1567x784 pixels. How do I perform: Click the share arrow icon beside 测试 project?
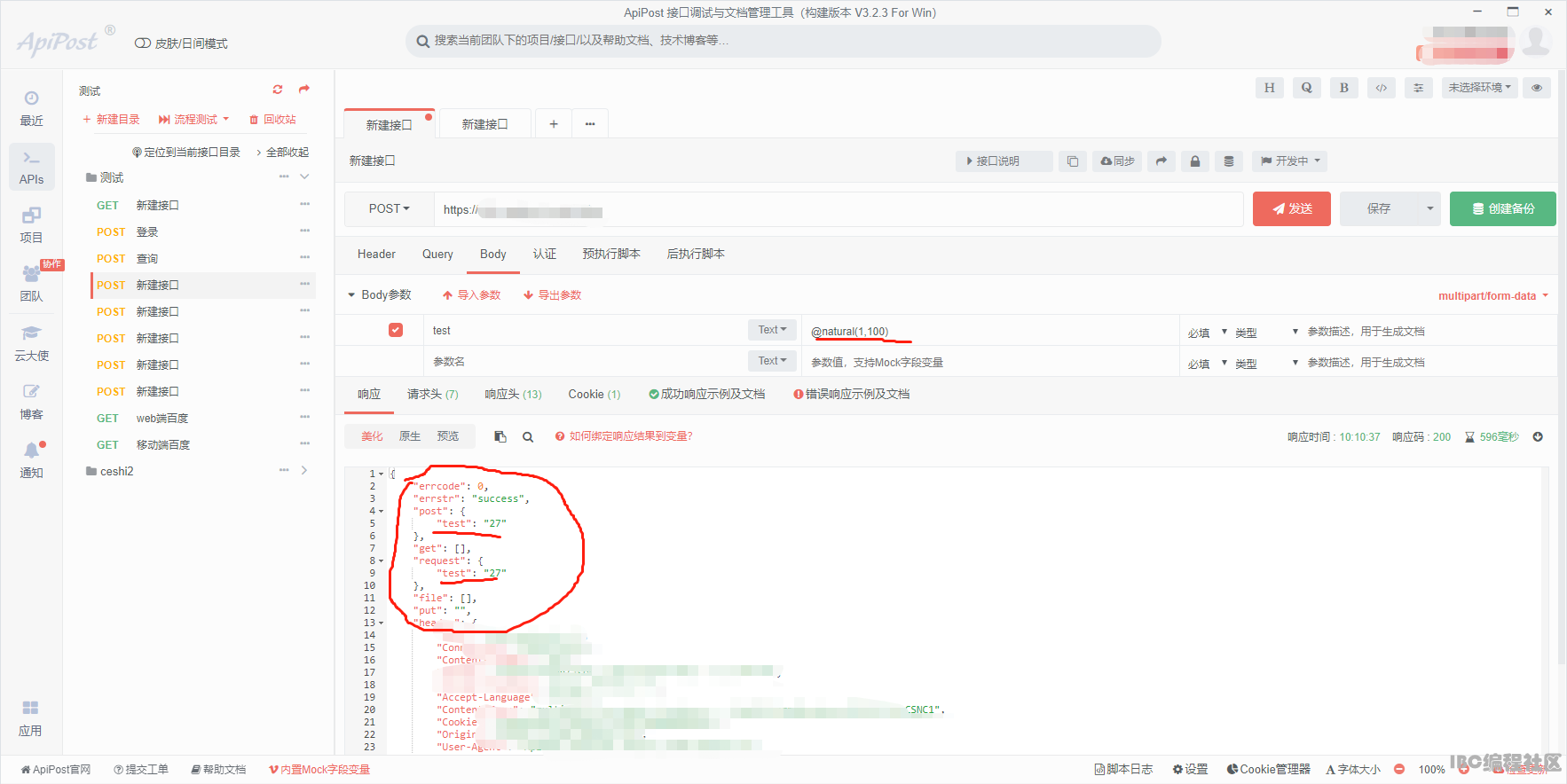tap(304, 90)
